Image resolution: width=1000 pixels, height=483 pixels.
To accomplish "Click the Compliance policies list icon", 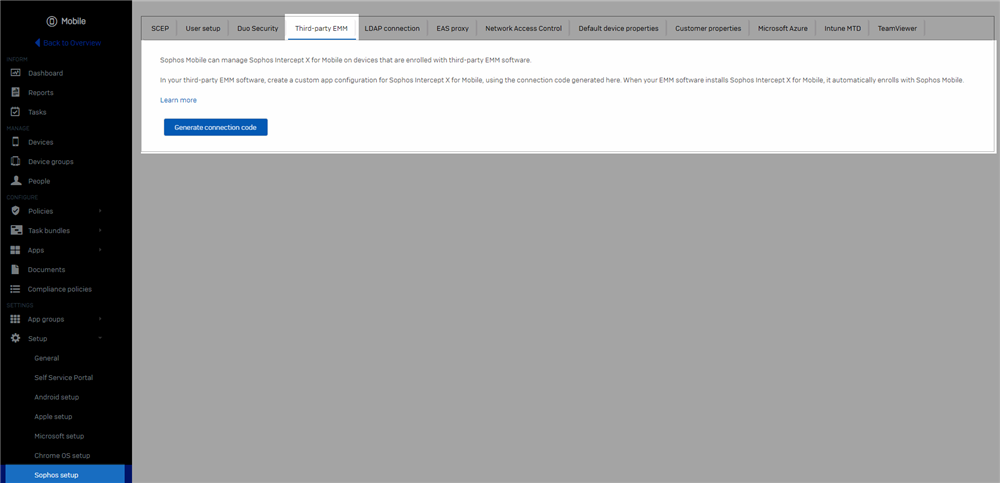I will [x=16, y=289].
